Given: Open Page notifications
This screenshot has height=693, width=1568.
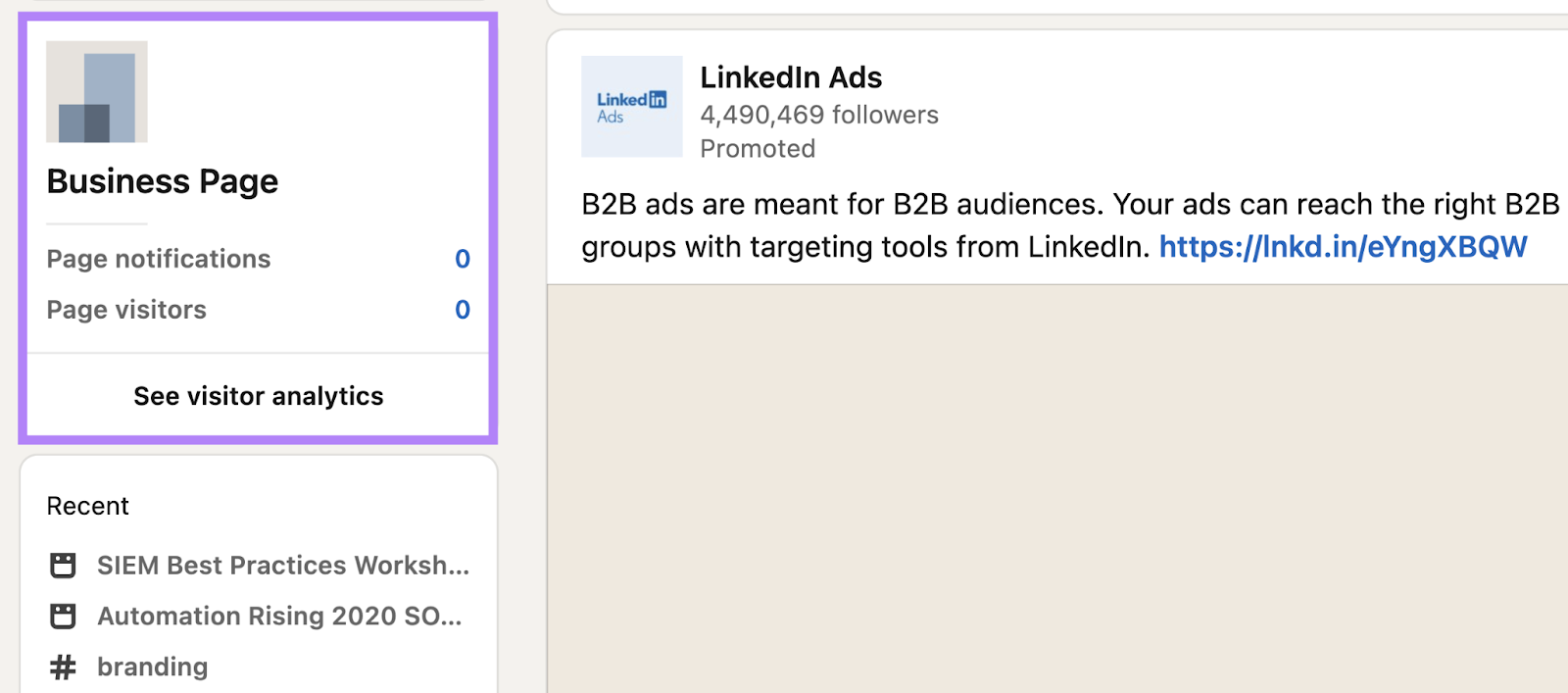Looking at the screenshot, I should click(158, 259).
